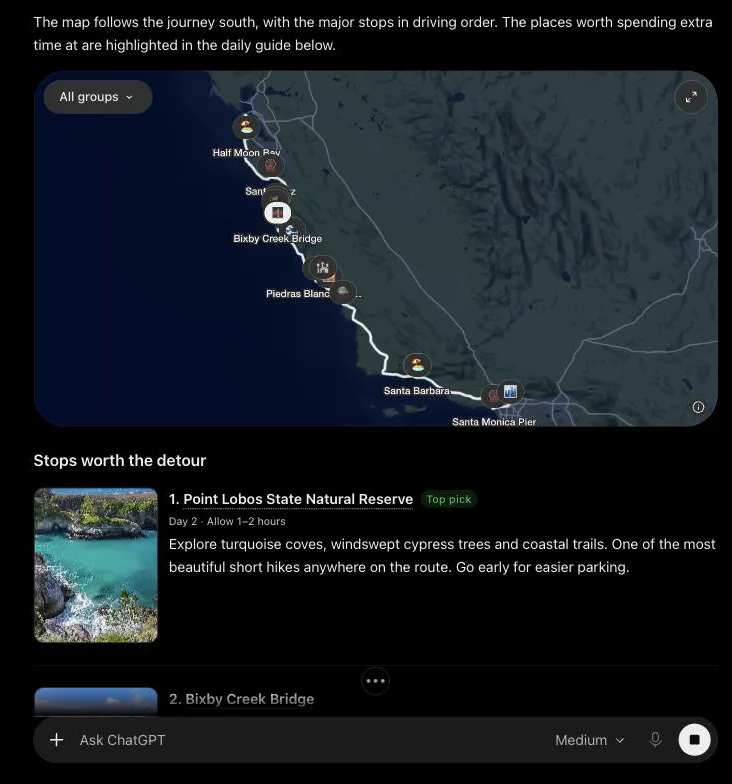Click the city skyline marker above Santa Monica Pier
This screenshot has width=732, height=784.
[x=510, y=392]
